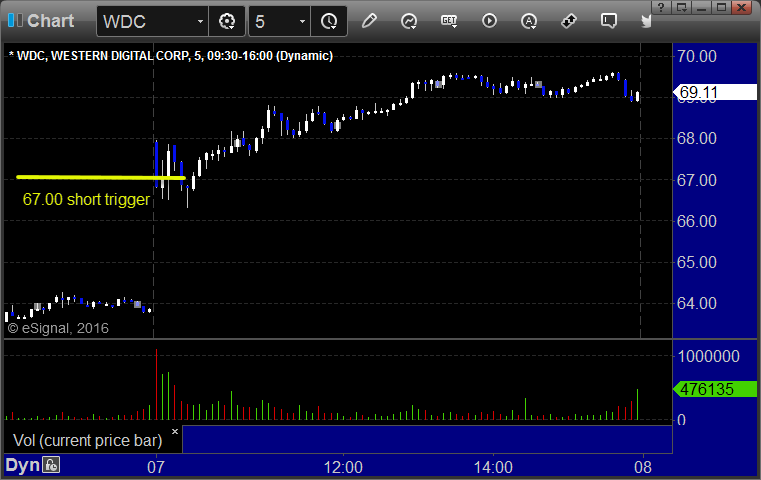
Task: Open the alerts A icon menu
Action: [x=529, y=21]
